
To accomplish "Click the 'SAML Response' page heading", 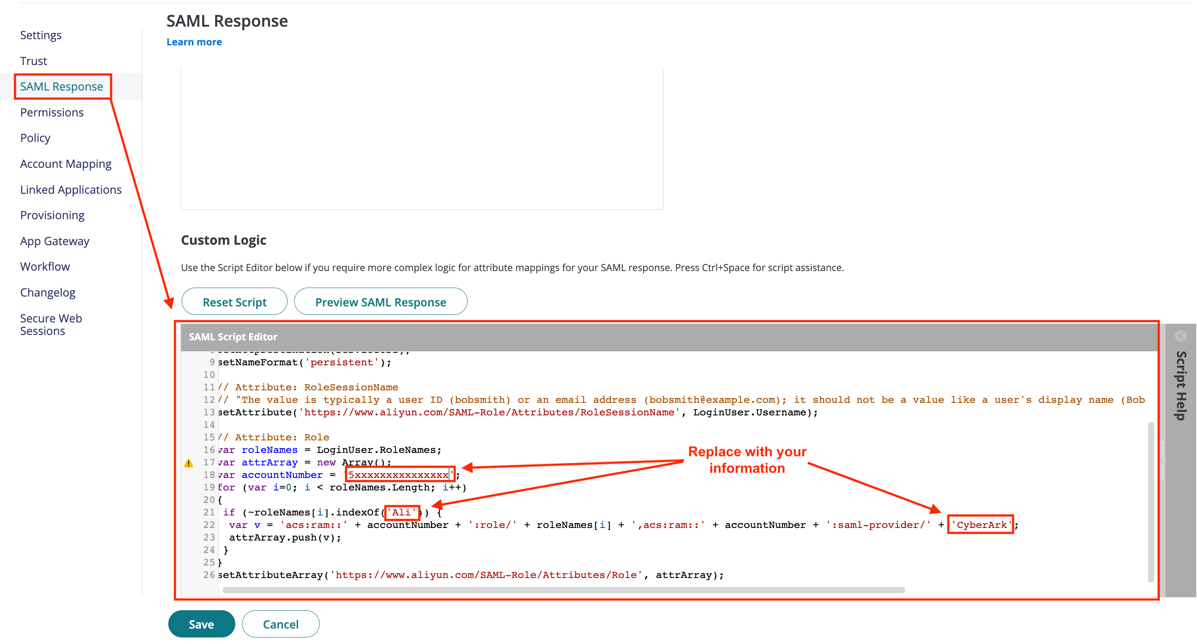I will 227,21.
